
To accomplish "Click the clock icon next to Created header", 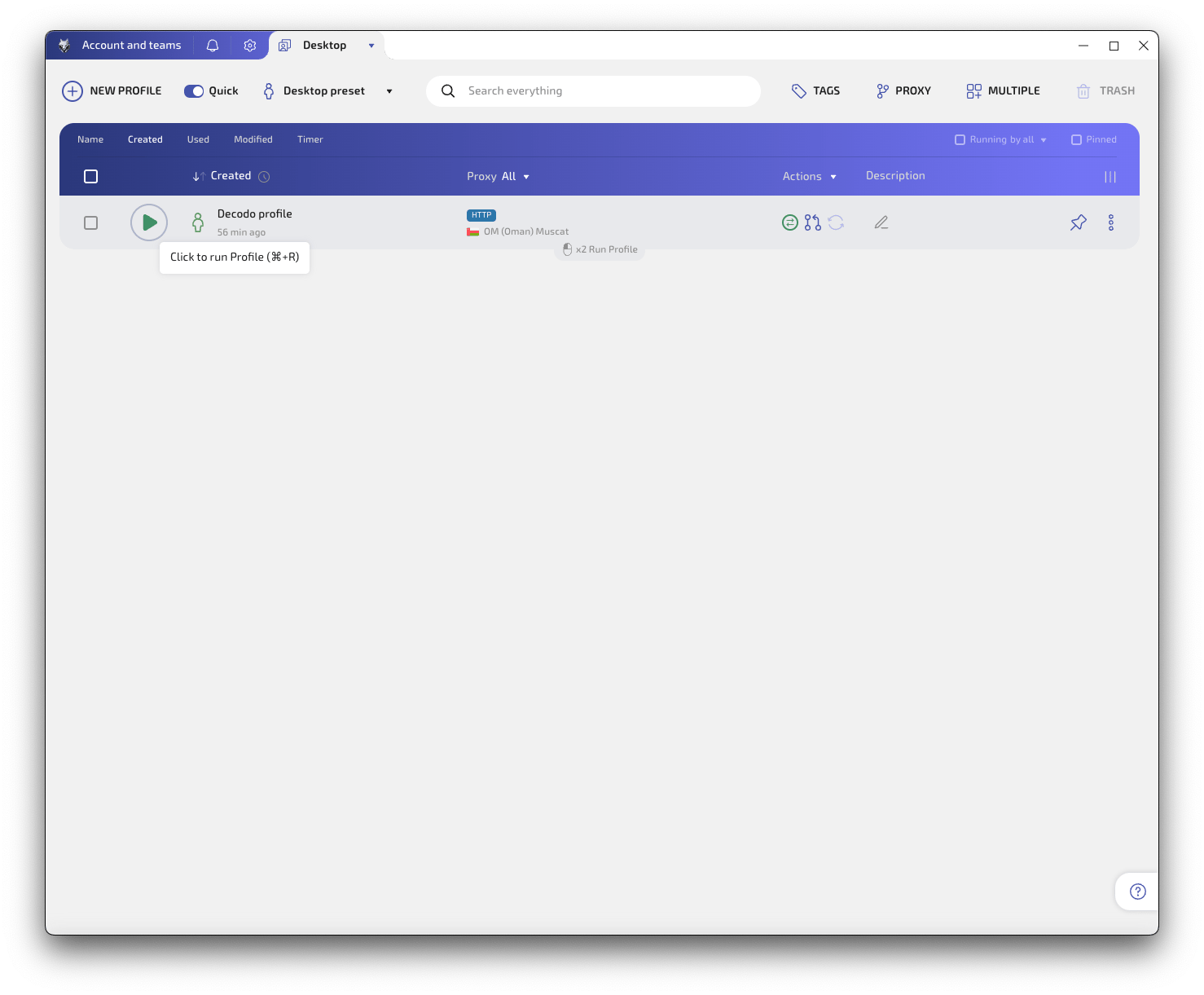I will [x=264, y=177].
